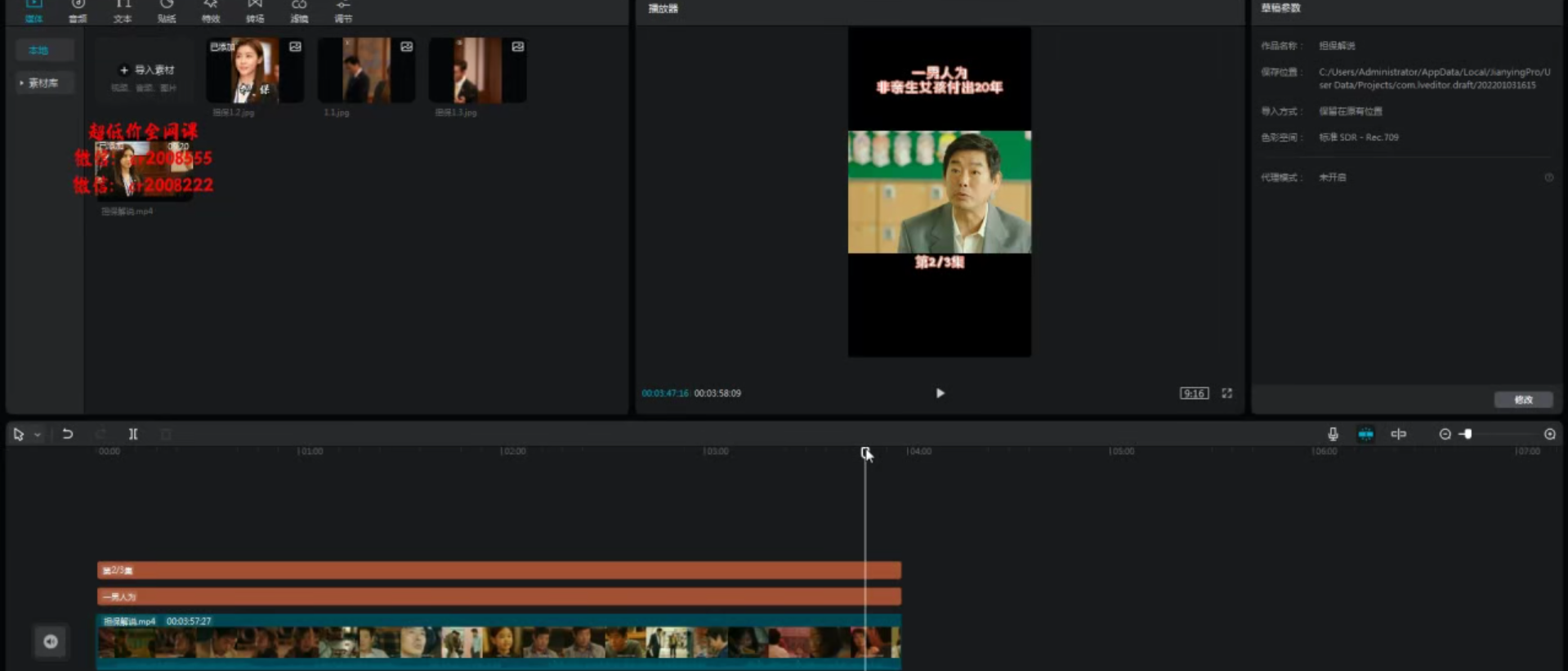Open the 9:16 aspect ratio selector
This screenshot has height=671, width=1568.
1194,393
